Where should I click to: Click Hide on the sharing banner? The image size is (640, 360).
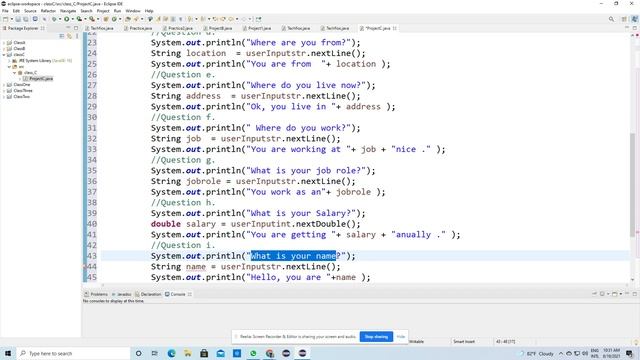point(401,337)
